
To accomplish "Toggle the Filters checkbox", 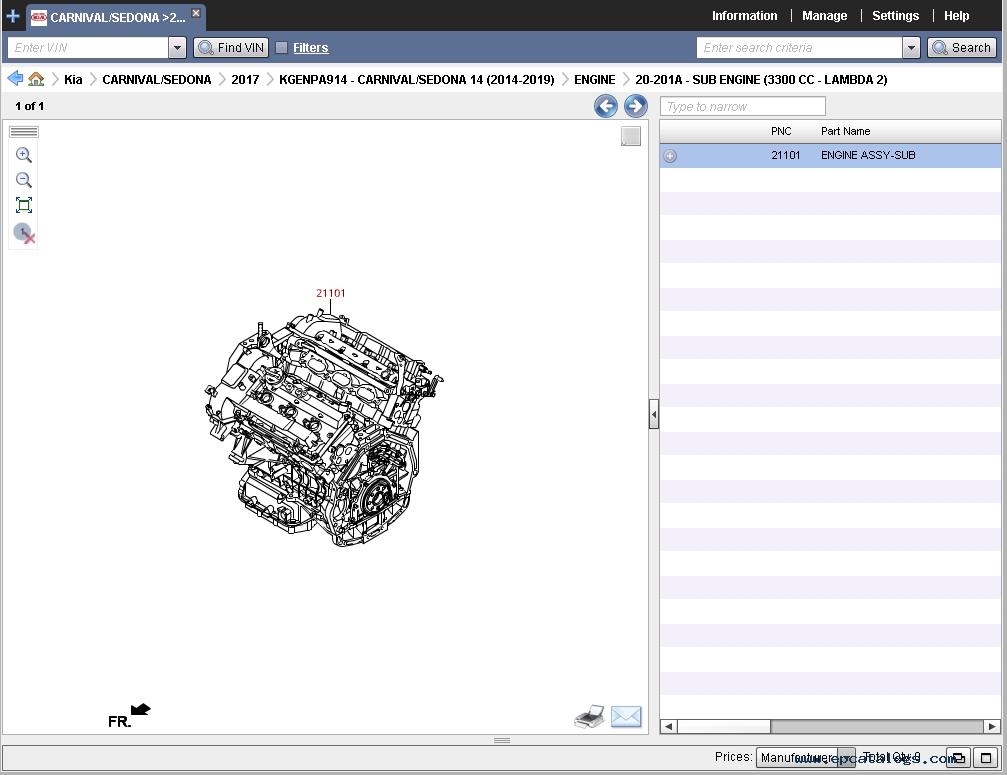I will point(281,48).
